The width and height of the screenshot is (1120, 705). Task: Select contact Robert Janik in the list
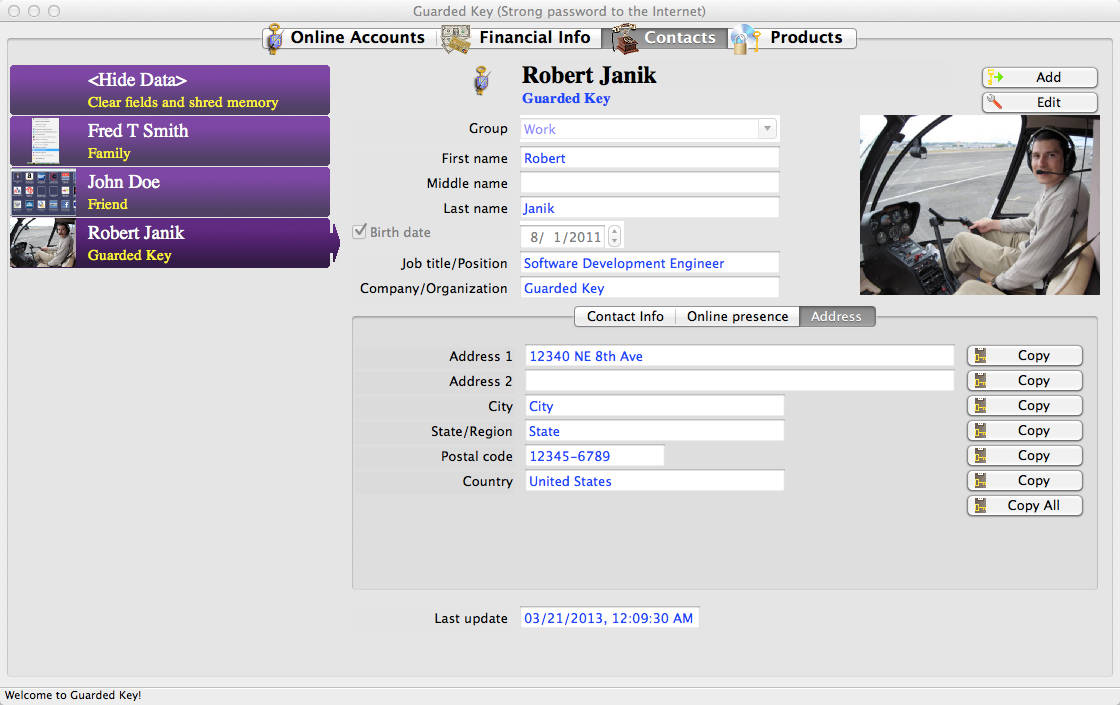point(170,244)
